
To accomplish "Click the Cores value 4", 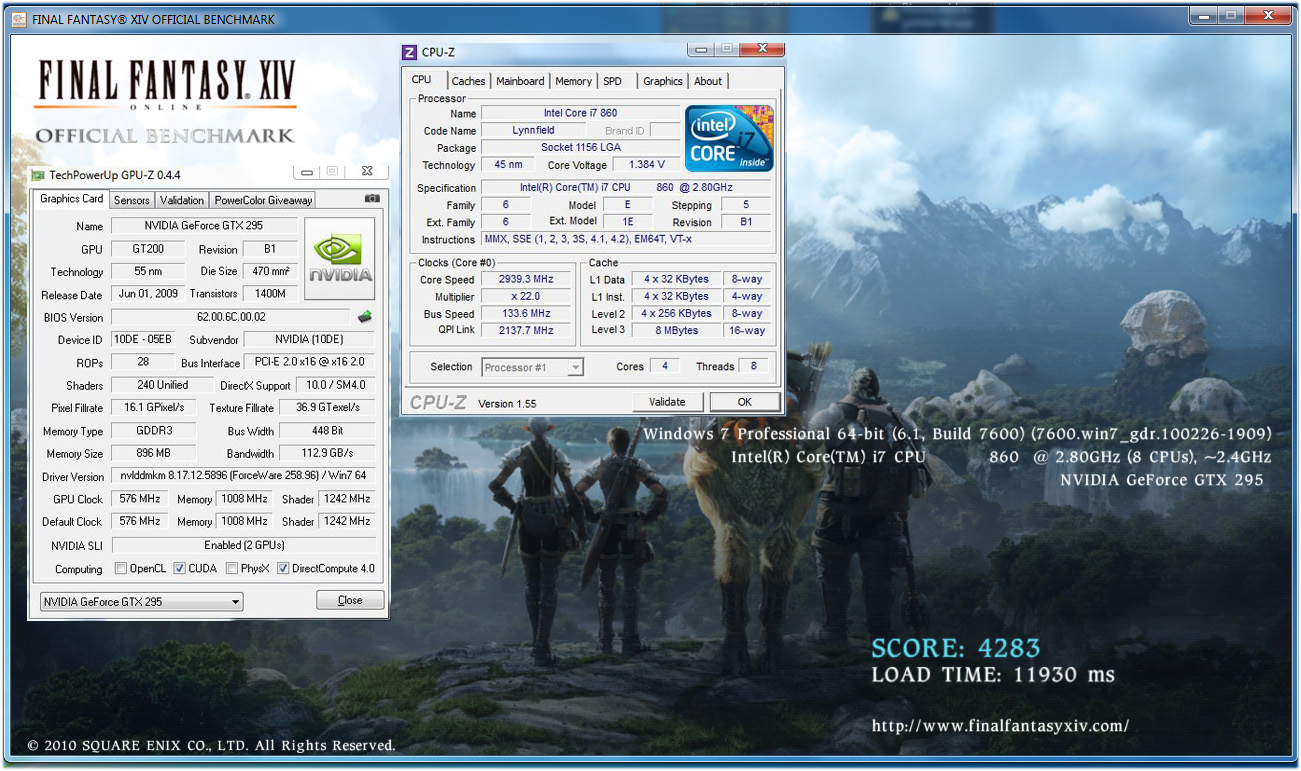I will tap(664, 366).
